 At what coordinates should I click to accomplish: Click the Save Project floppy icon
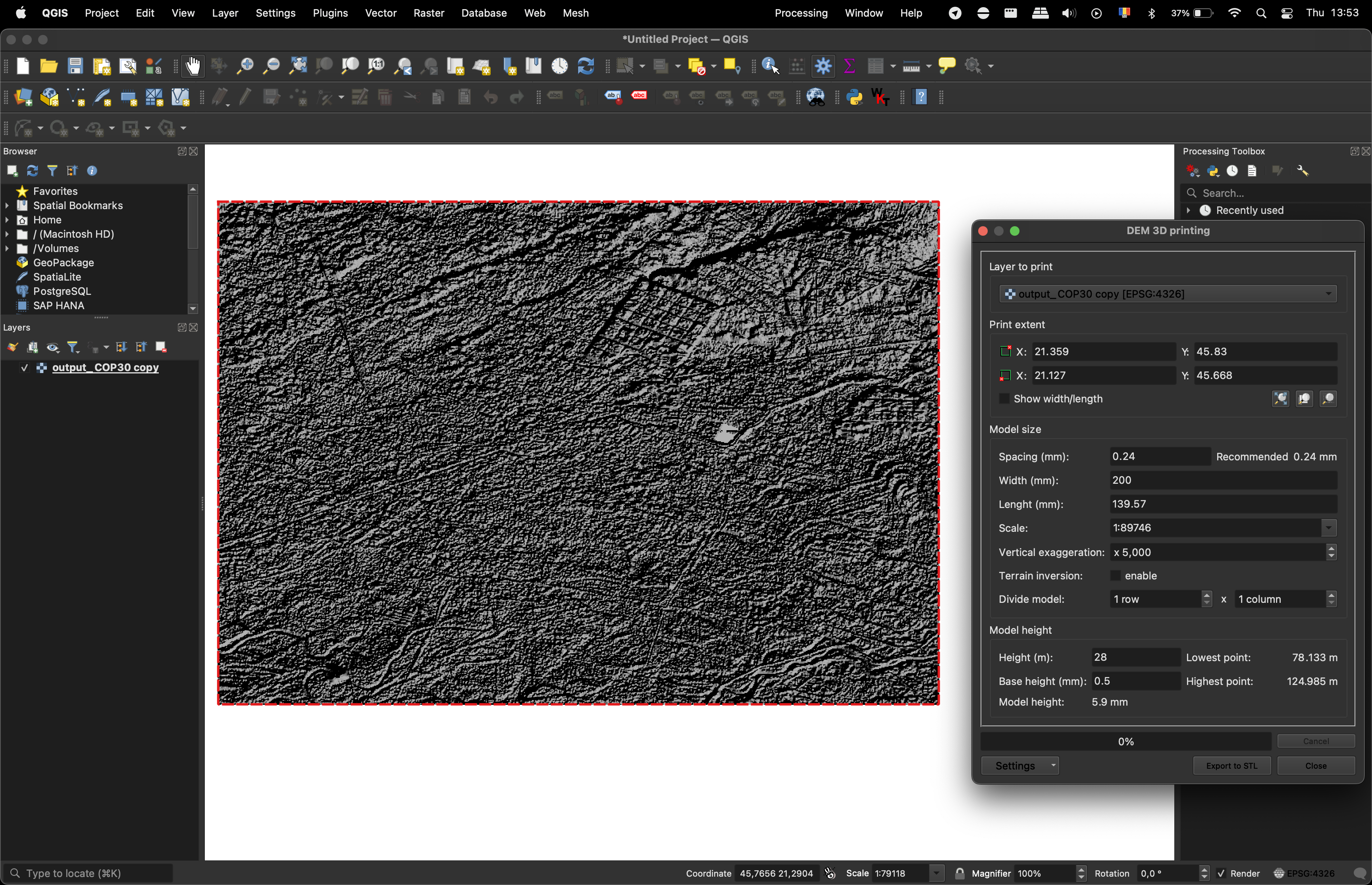pyautogui.click(x=75, y=66)
